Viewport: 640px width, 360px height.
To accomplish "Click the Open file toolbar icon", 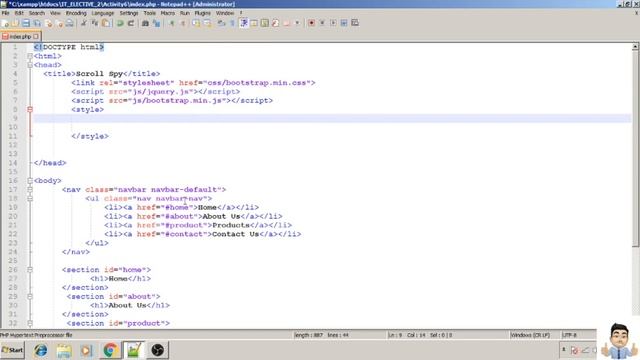I will coord(16,23).
